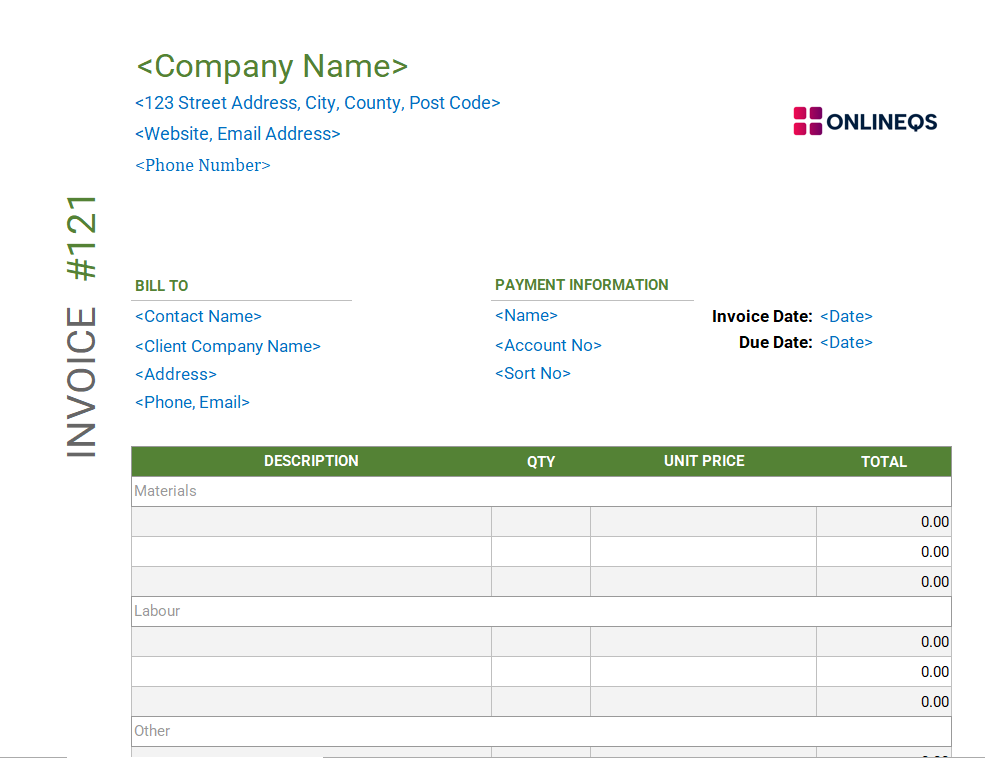Click the vertical INVOICE #121 title

coord(80,325)
